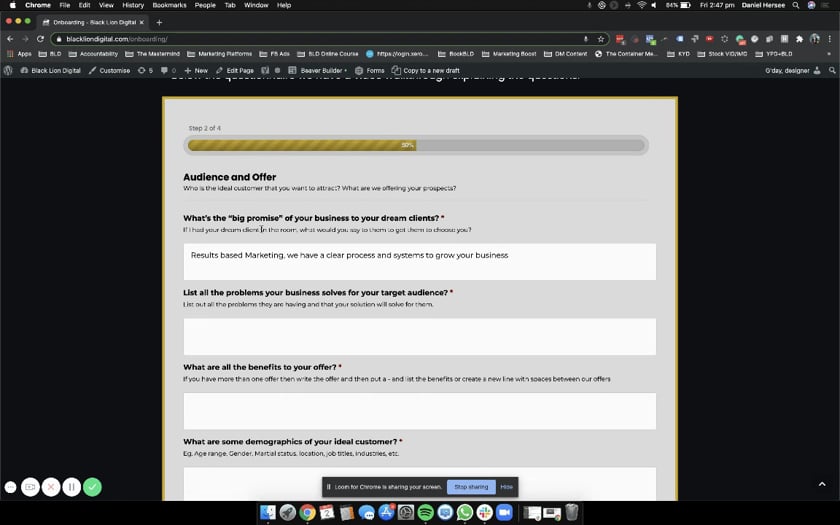The height and width of the screenshot is (525, 840).
Task: Close the Onboarding browser tab
Action: (x=141, y=22)
